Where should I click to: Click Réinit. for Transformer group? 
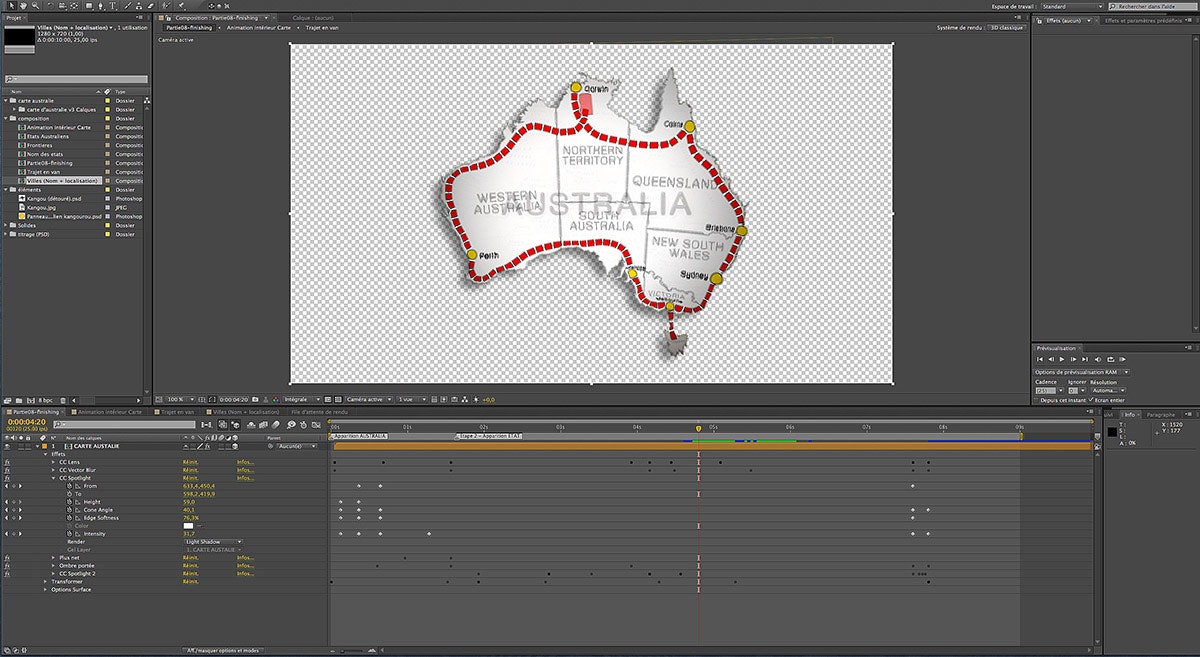point(190,581)
